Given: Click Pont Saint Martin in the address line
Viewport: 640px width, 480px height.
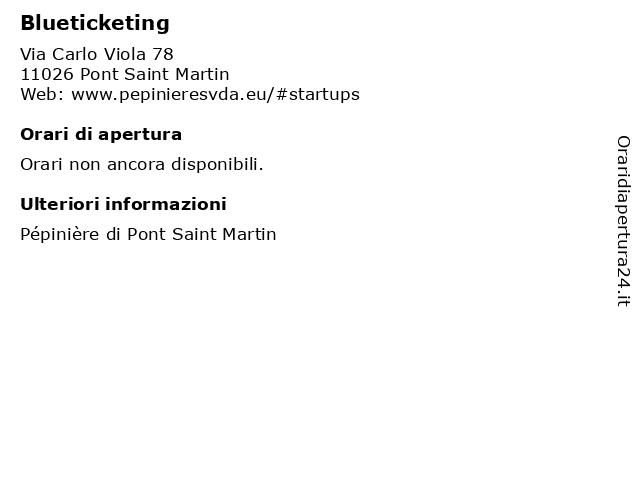Looking at the screenshot, I should coord(155,74).
